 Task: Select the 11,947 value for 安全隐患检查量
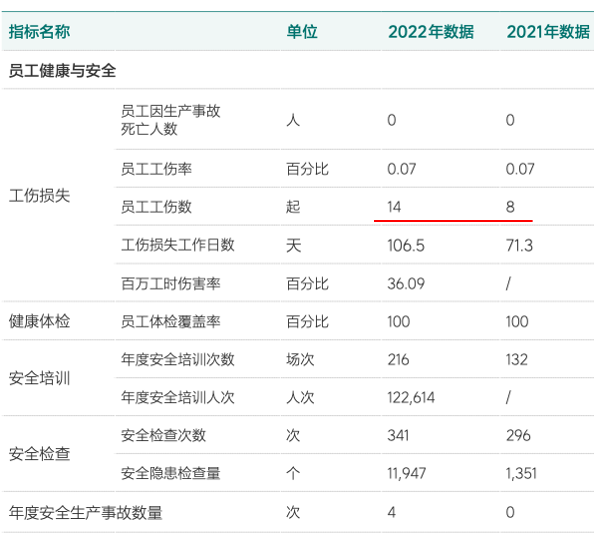407,473
